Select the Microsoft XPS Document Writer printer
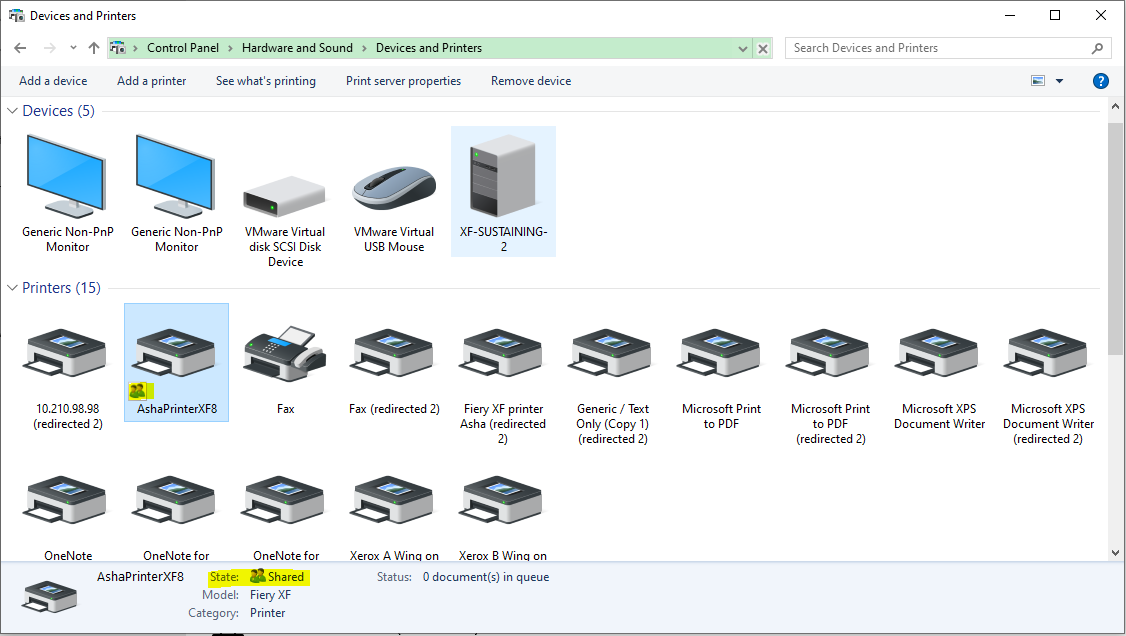Screen dimensions: 1126x636 coord(939,369)
